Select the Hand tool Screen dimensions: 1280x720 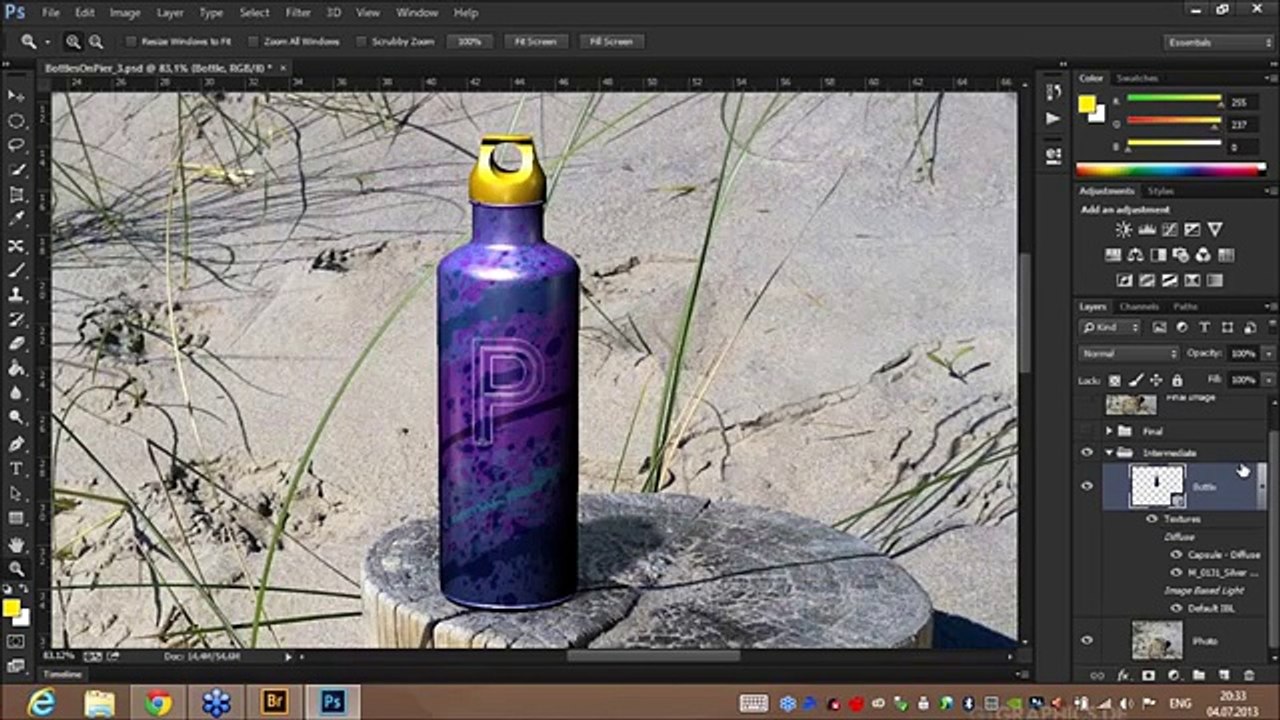[16, 544]
